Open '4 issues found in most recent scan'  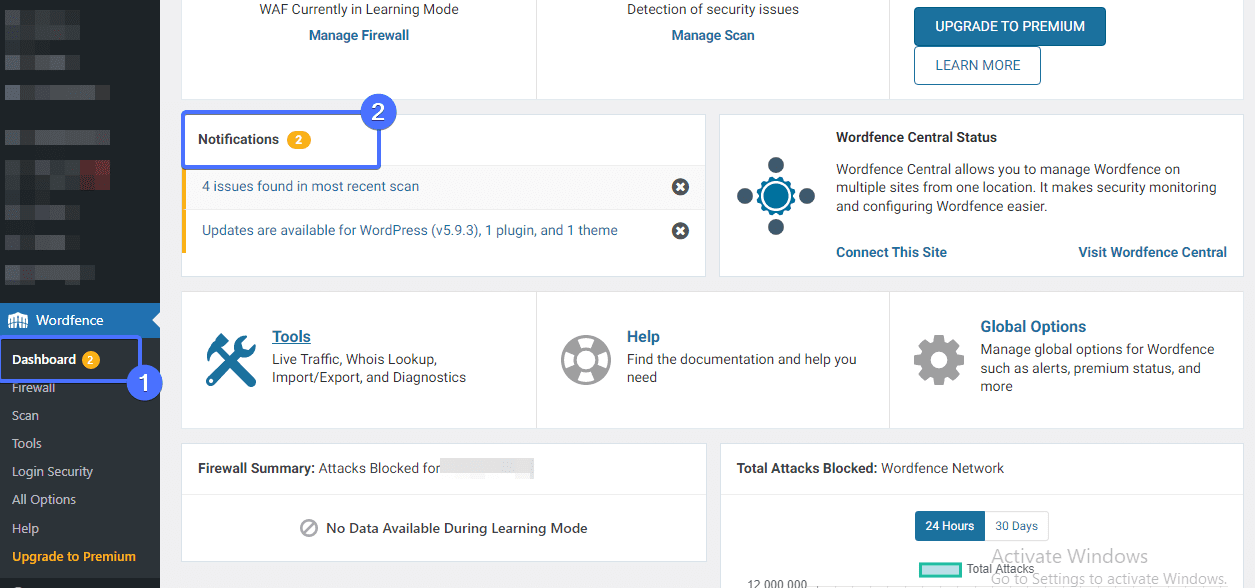click(310, 186)
